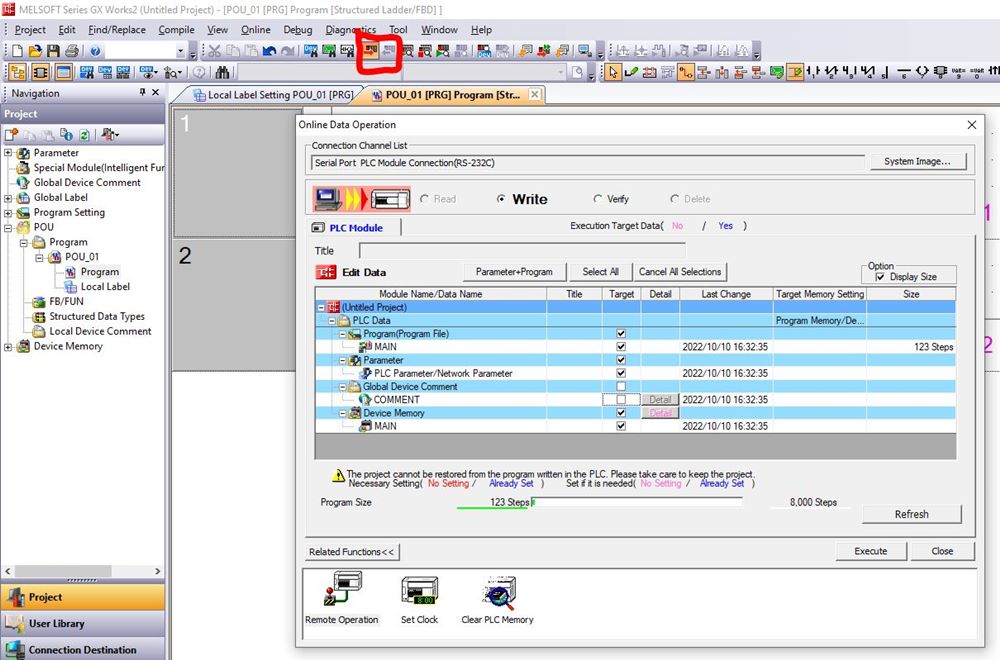This screenshot has height=660, width=1000.
Task: Open the Project menu
Action: tap(30, 29)
